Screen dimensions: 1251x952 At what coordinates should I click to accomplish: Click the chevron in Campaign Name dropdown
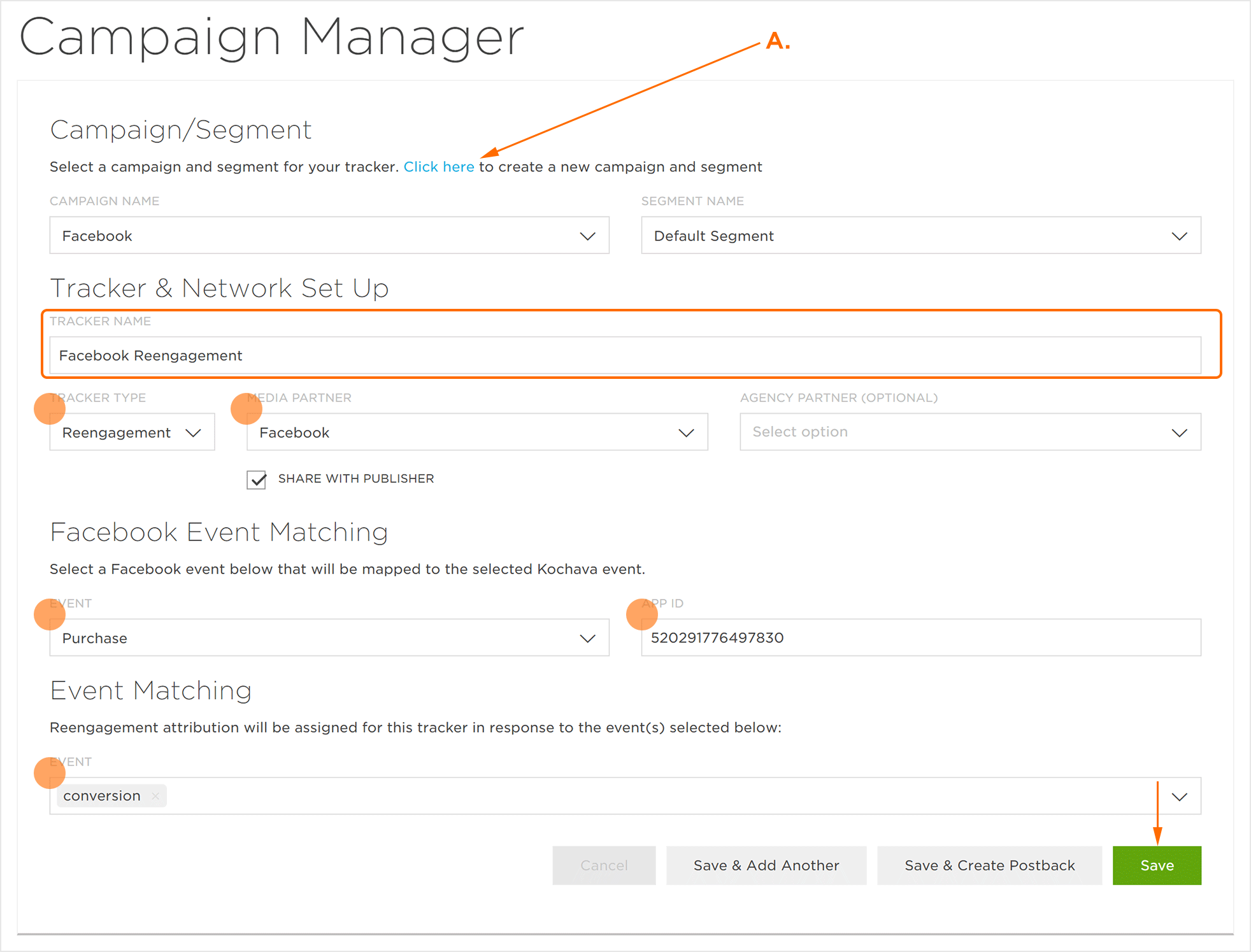[x=587, y=236]
